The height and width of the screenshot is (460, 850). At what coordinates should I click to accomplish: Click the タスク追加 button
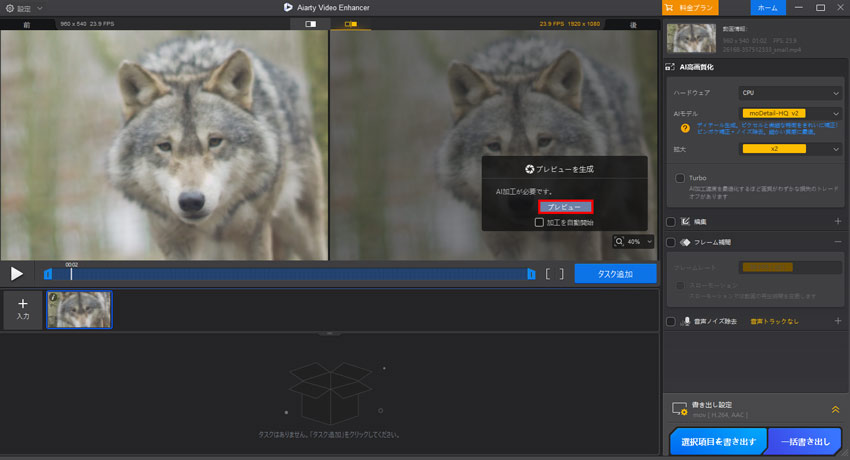point(615,274)
